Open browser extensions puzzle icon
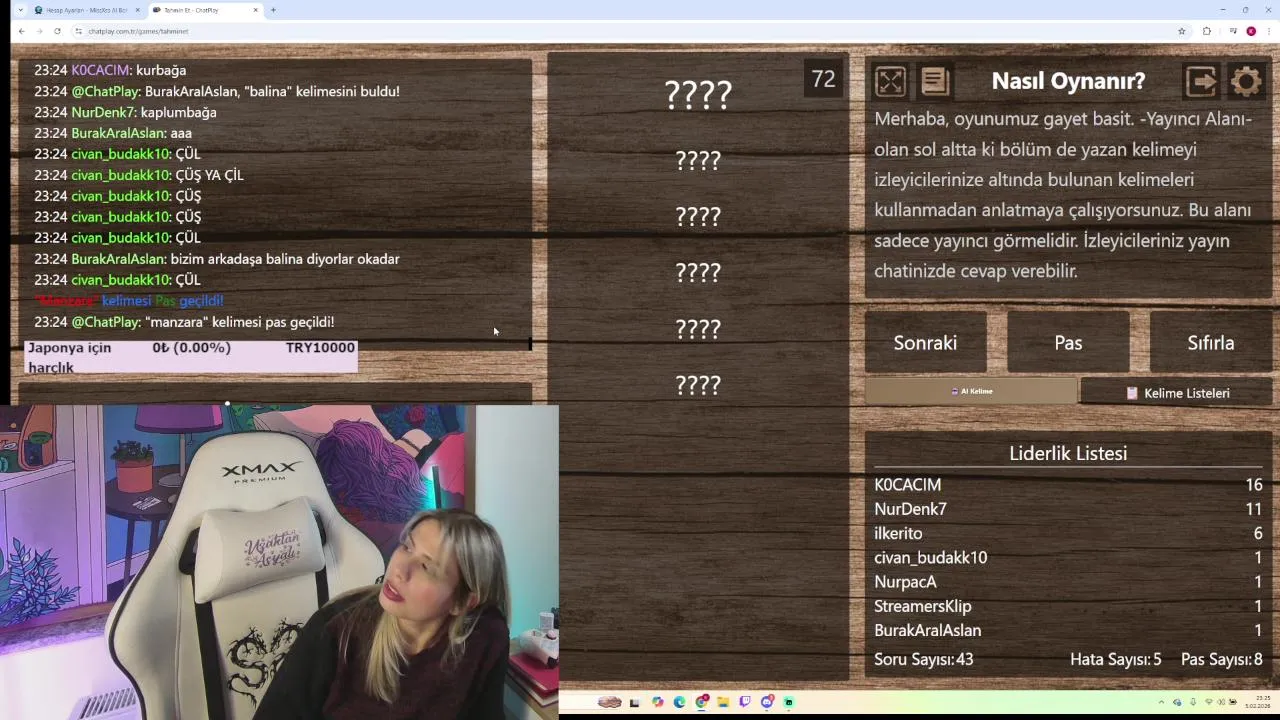This screenshot has width=1280, height=720. tap(1207, 31)
